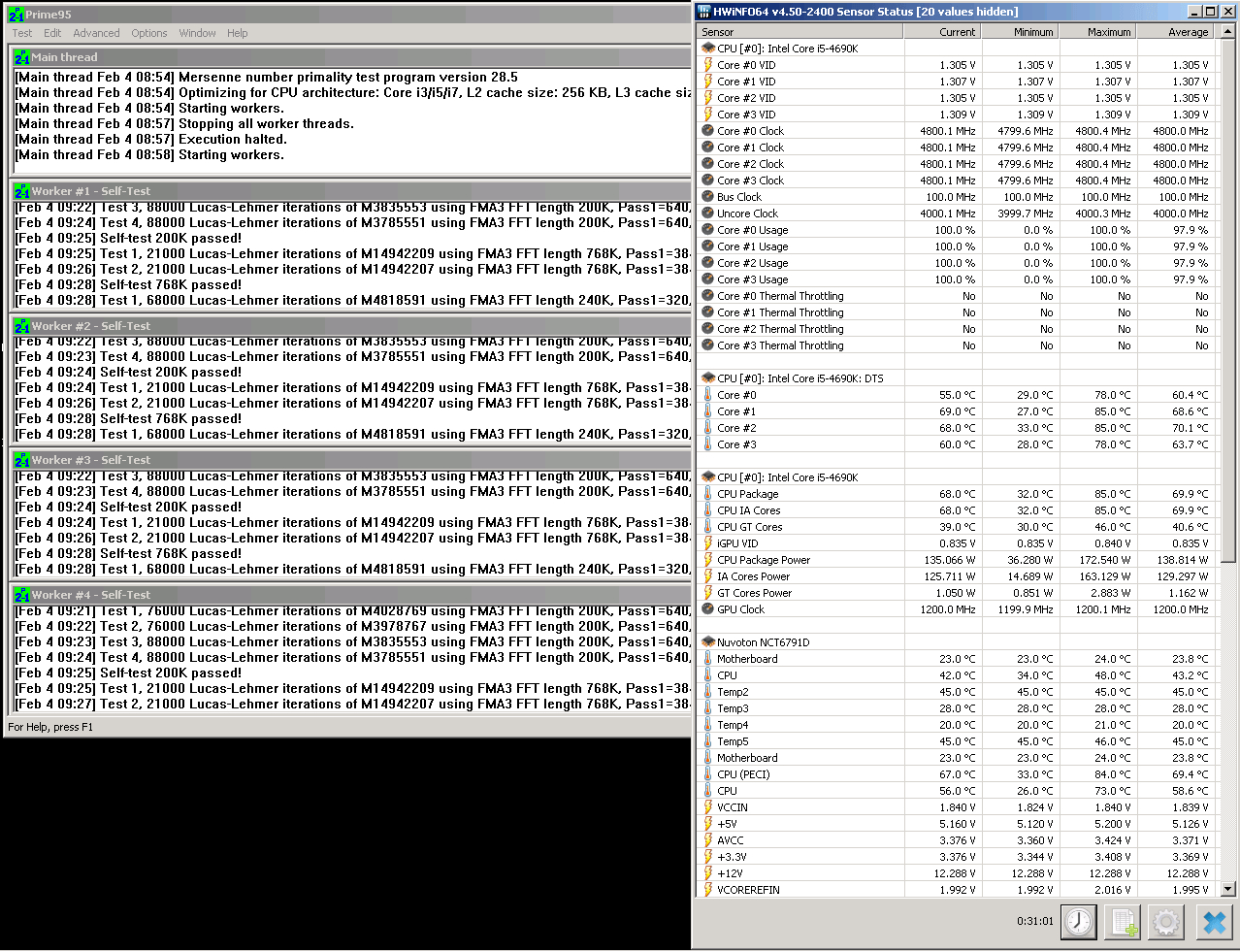This screenshot has height=952, width=1240.
Task: Click the Worker #3 Self-Test window icon
Action: (x=22, y=460)
